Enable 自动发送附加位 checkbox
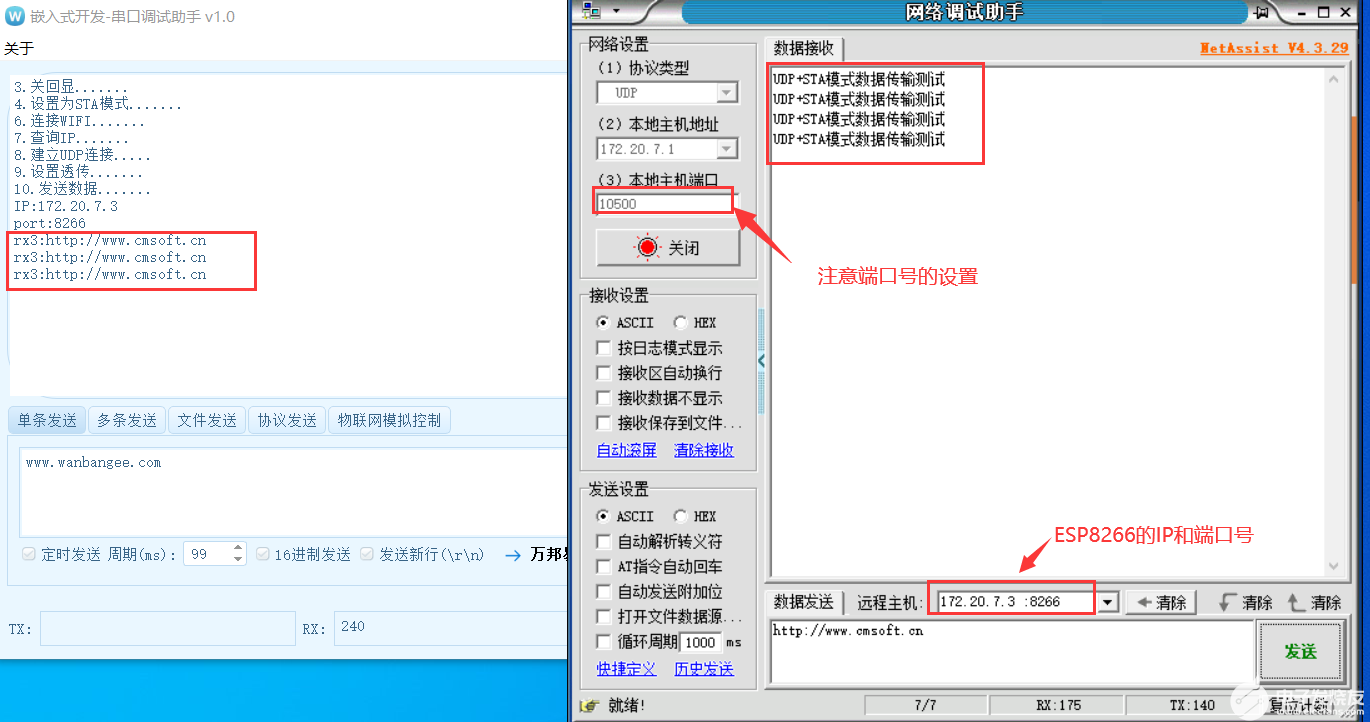The width and height of the screenshot is (1370, 722). [603, 592]
